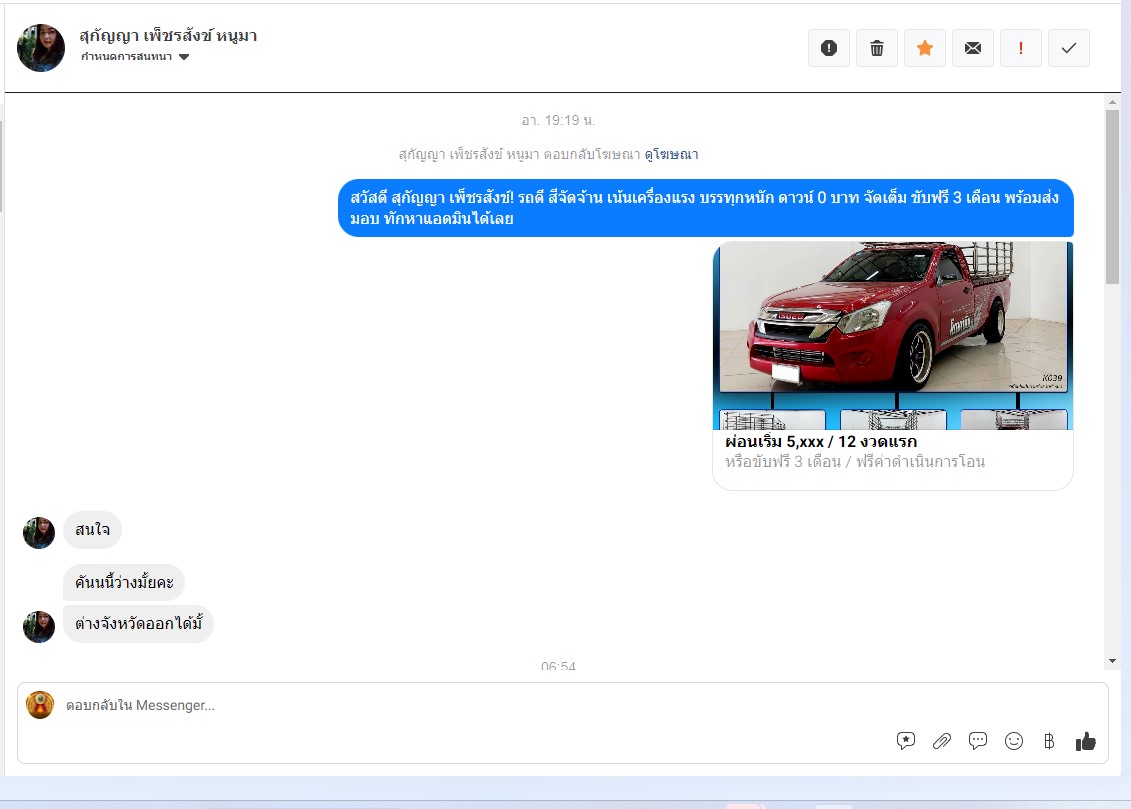Image resolution: width=1131 pixels, height=809 pixels.
Task: Click ad title ผ่อนเริ่ม 5,xxx / 12 งวดแรก
Action: tap(821, 442)
